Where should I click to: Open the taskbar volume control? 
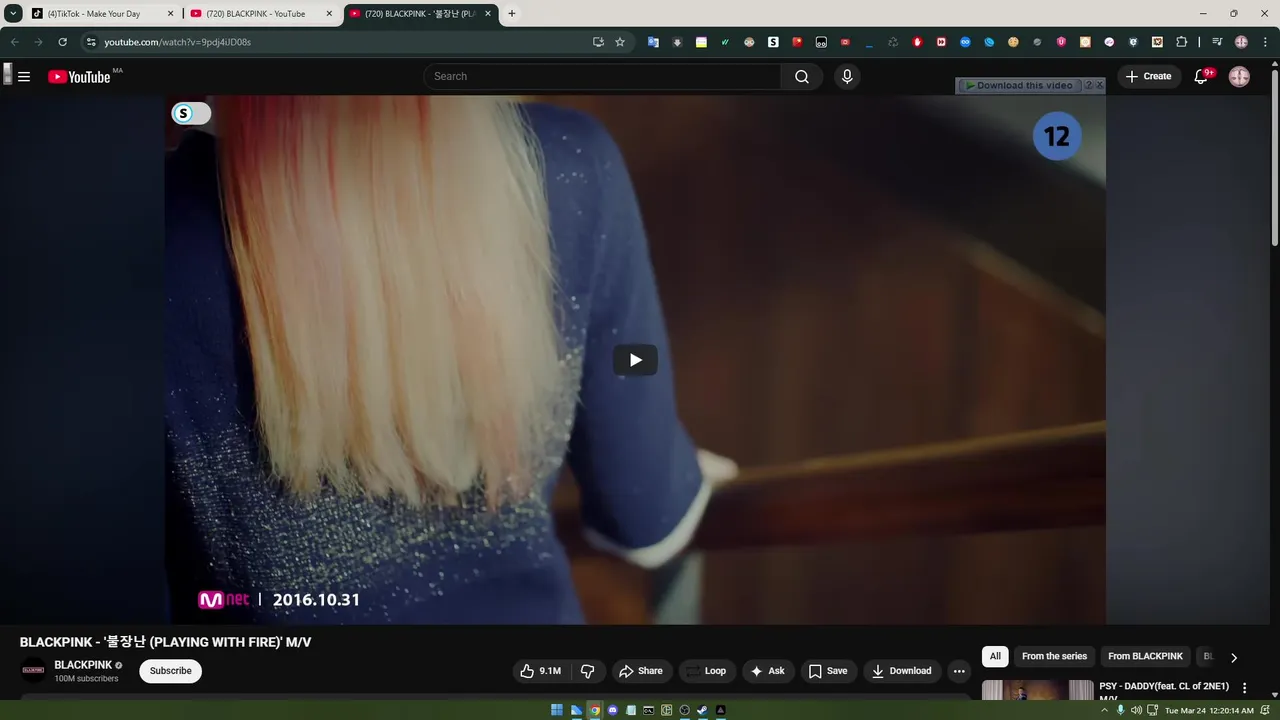(x=1137, y=710)
